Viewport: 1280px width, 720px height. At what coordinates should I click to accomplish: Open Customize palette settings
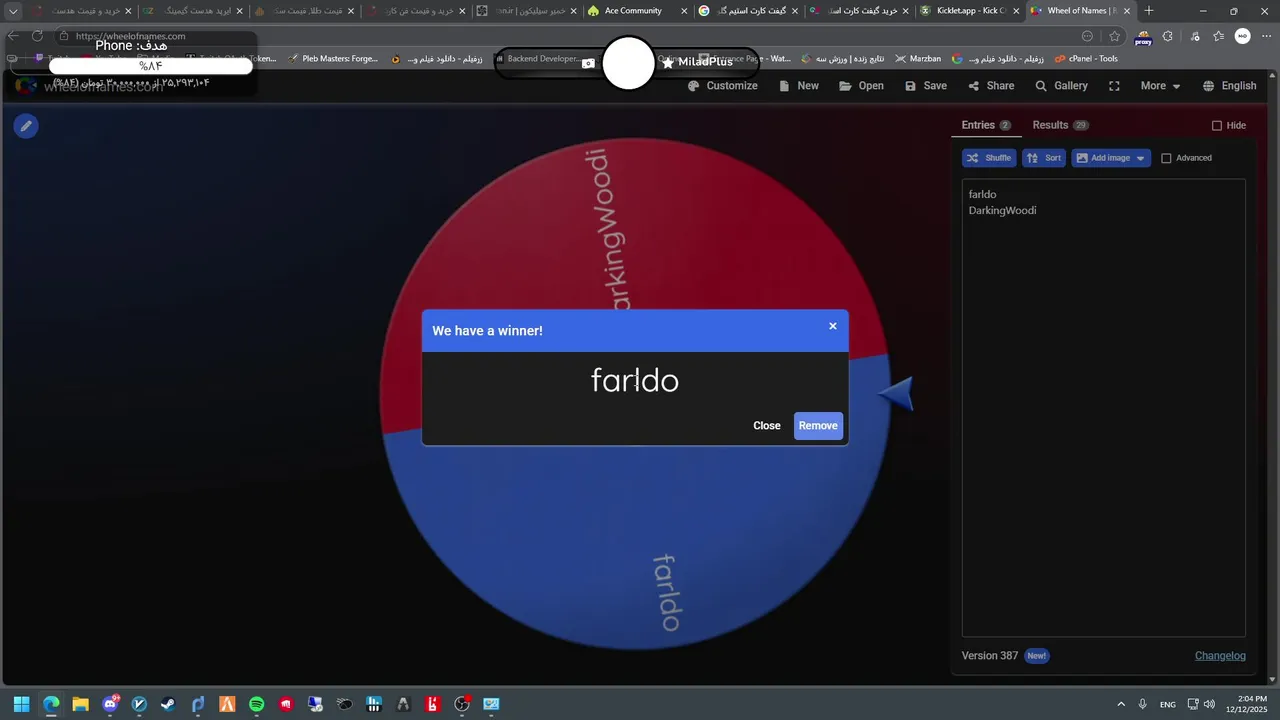coord(722,86)
